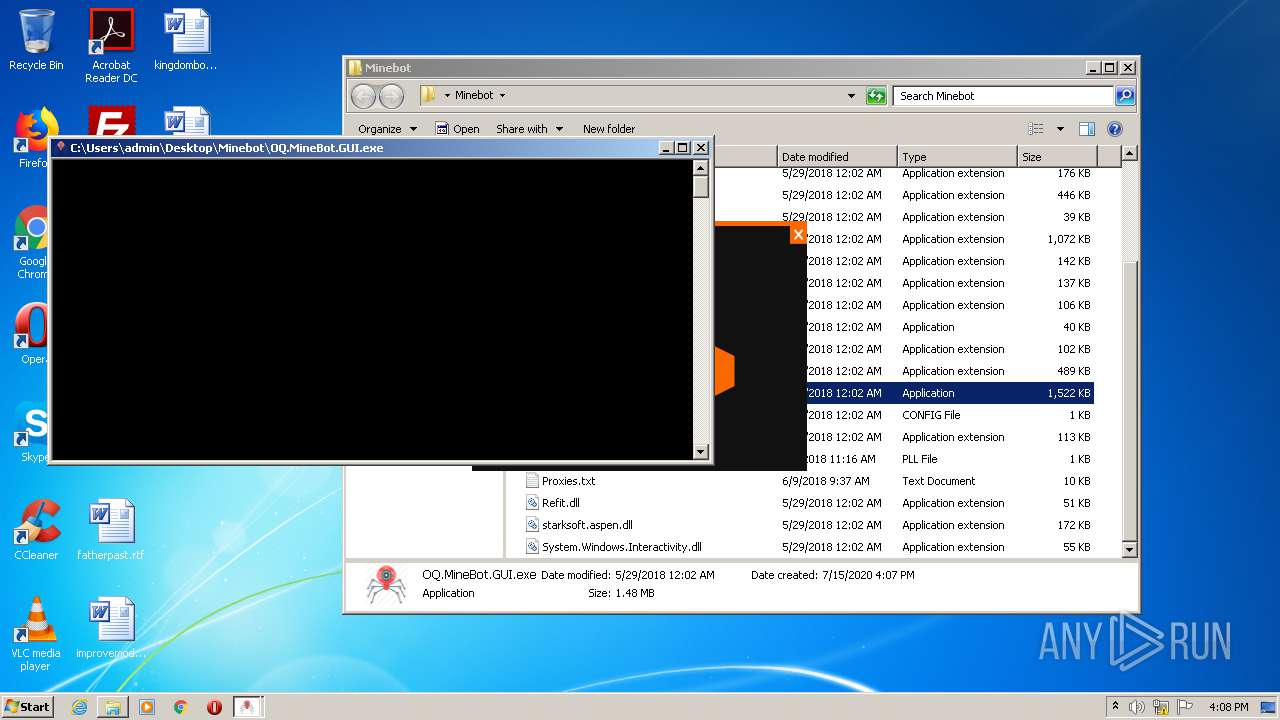
Task: Select the 1,522 KB Application row
Action: pyautogui.click(x=950, y=393)
